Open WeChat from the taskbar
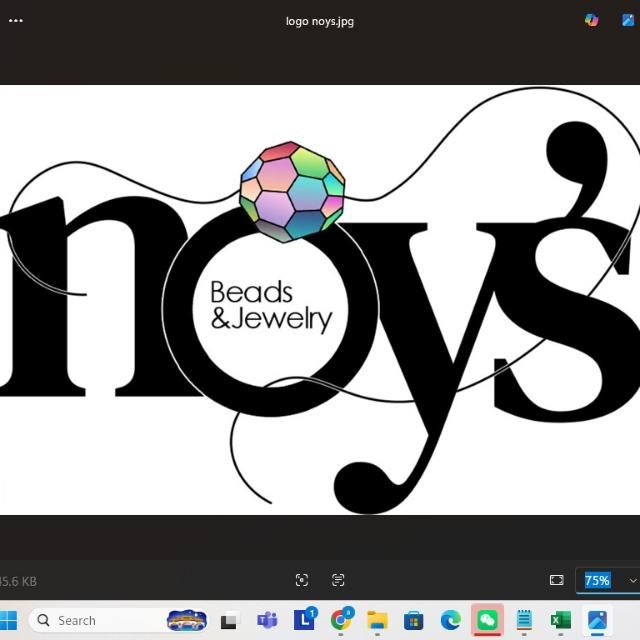 (487, 620)
